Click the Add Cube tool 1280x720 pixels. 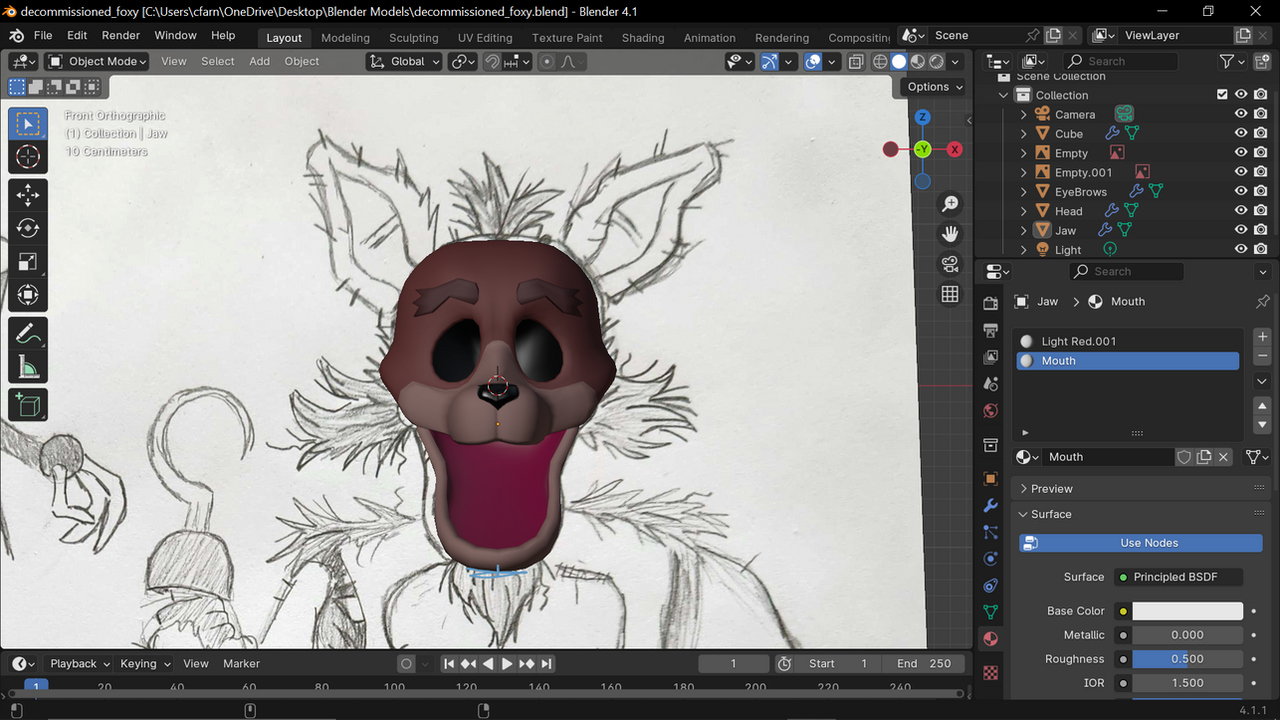point(28,405)
